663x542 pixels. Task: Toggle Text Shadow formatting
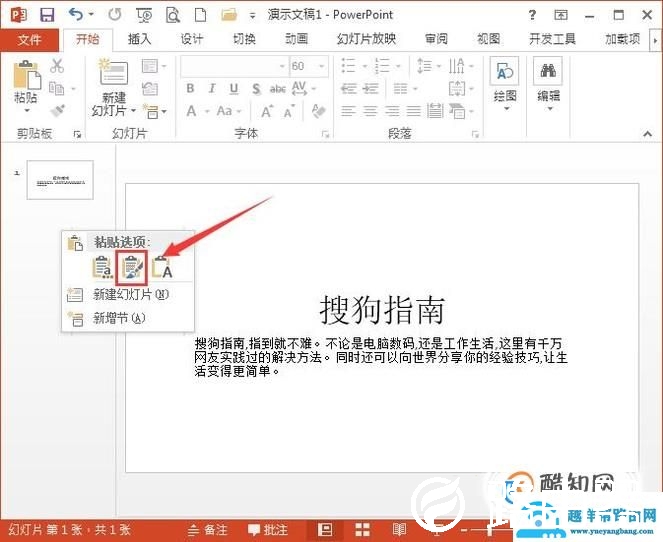[256, 89]
